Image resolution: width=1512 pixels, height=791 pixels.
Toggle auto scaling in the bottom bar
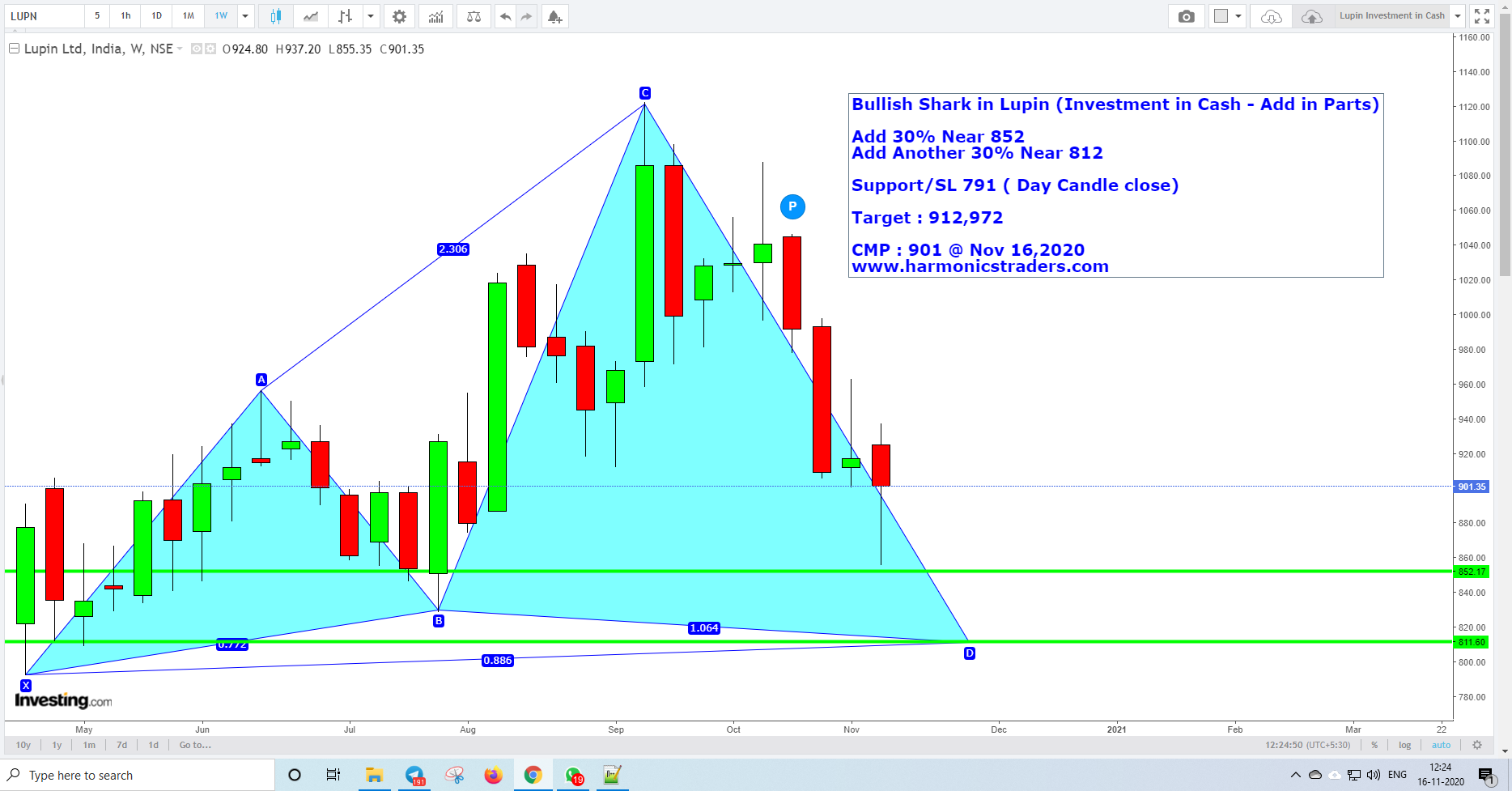[x=1441, y=745]
